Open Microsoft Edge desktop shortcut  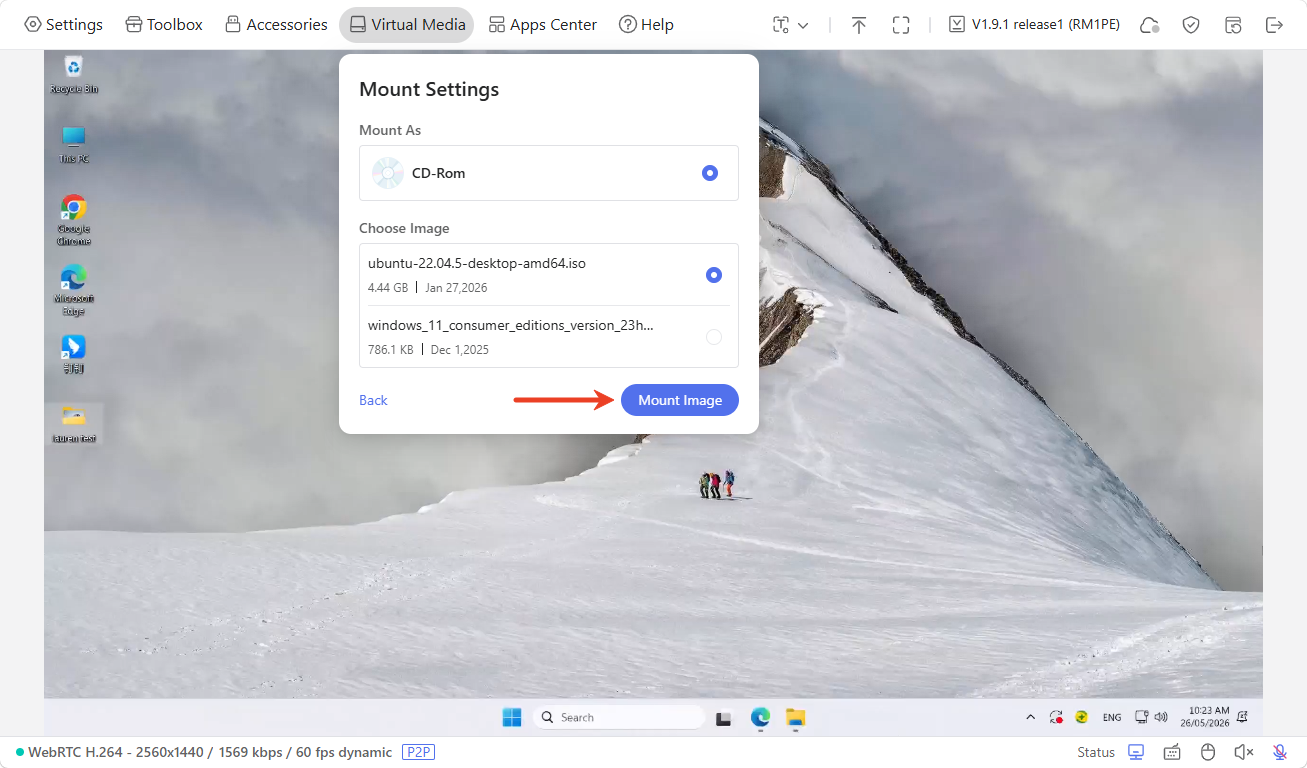(74, 290)
